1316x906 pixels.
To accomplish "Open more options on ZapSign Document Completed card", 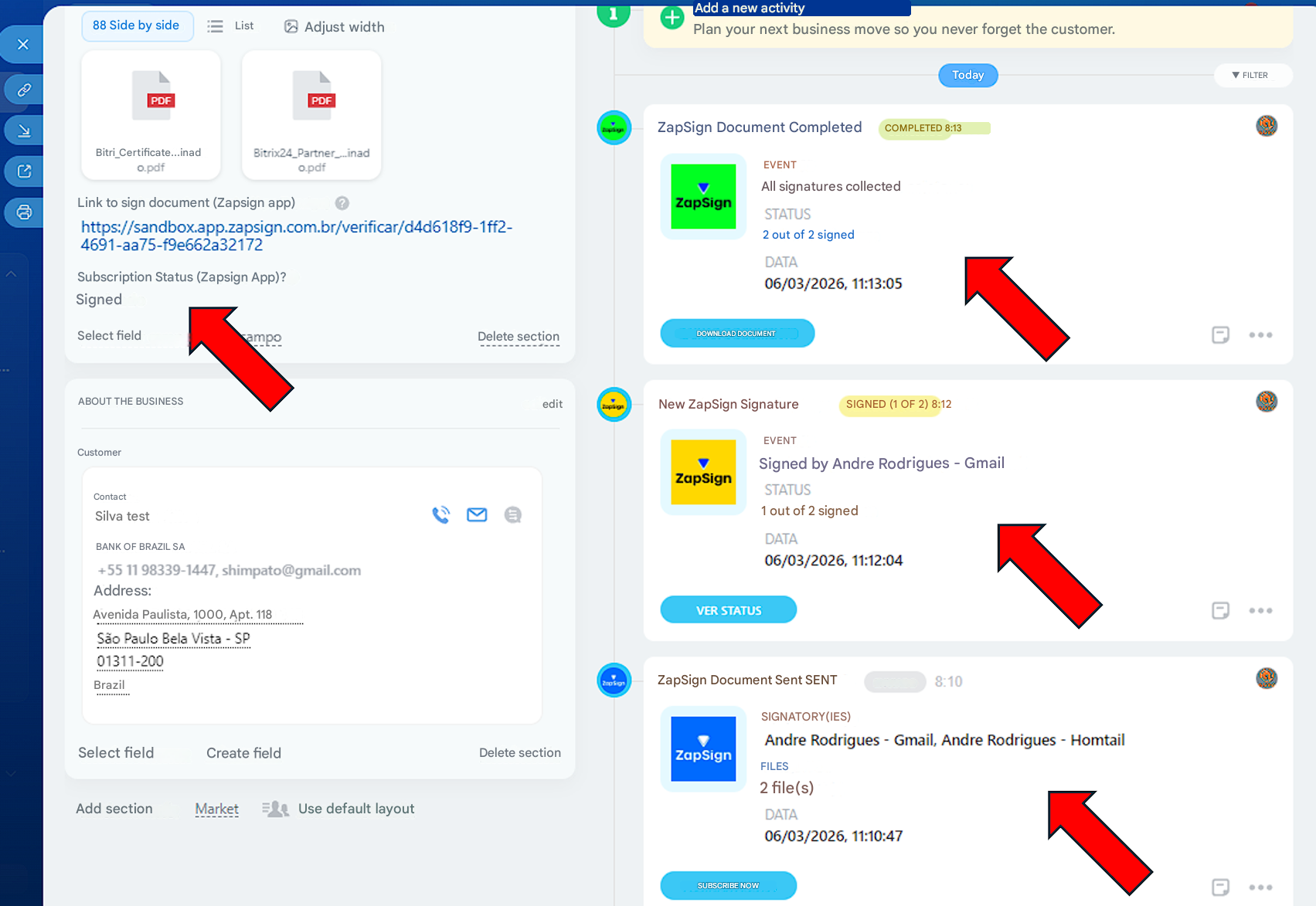I will [x=1260, y=335].
